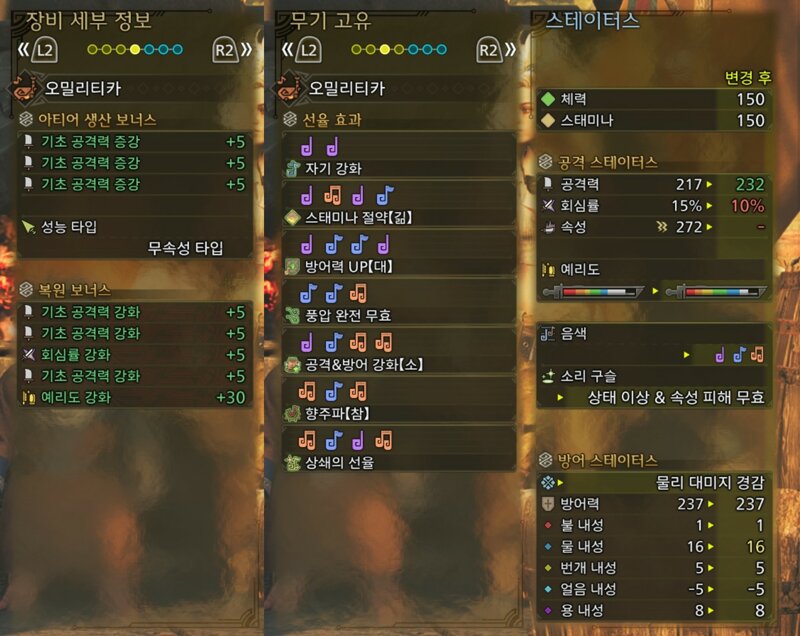Viewport: 800px width, 636px height.
Task: Go to previous page with left L2 arrows
Action: (x=37, y=49)
